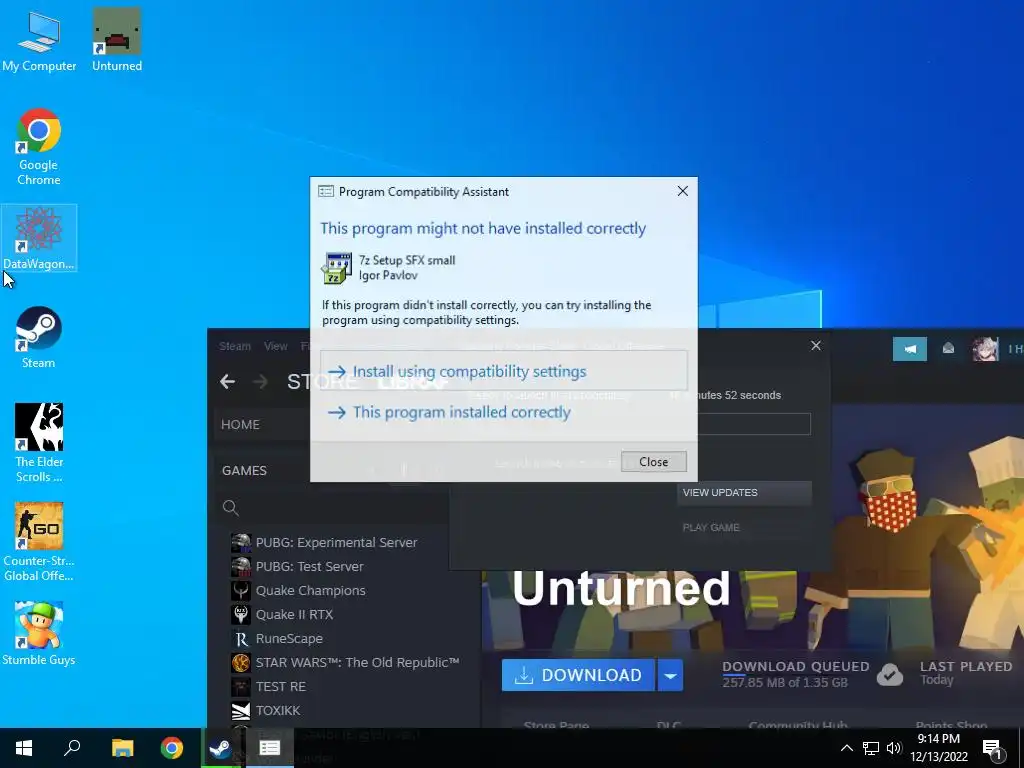The image size is (1024, 768).
Task: Click the Steam announcements megaphone icon
Action: (x=909, y=349)
